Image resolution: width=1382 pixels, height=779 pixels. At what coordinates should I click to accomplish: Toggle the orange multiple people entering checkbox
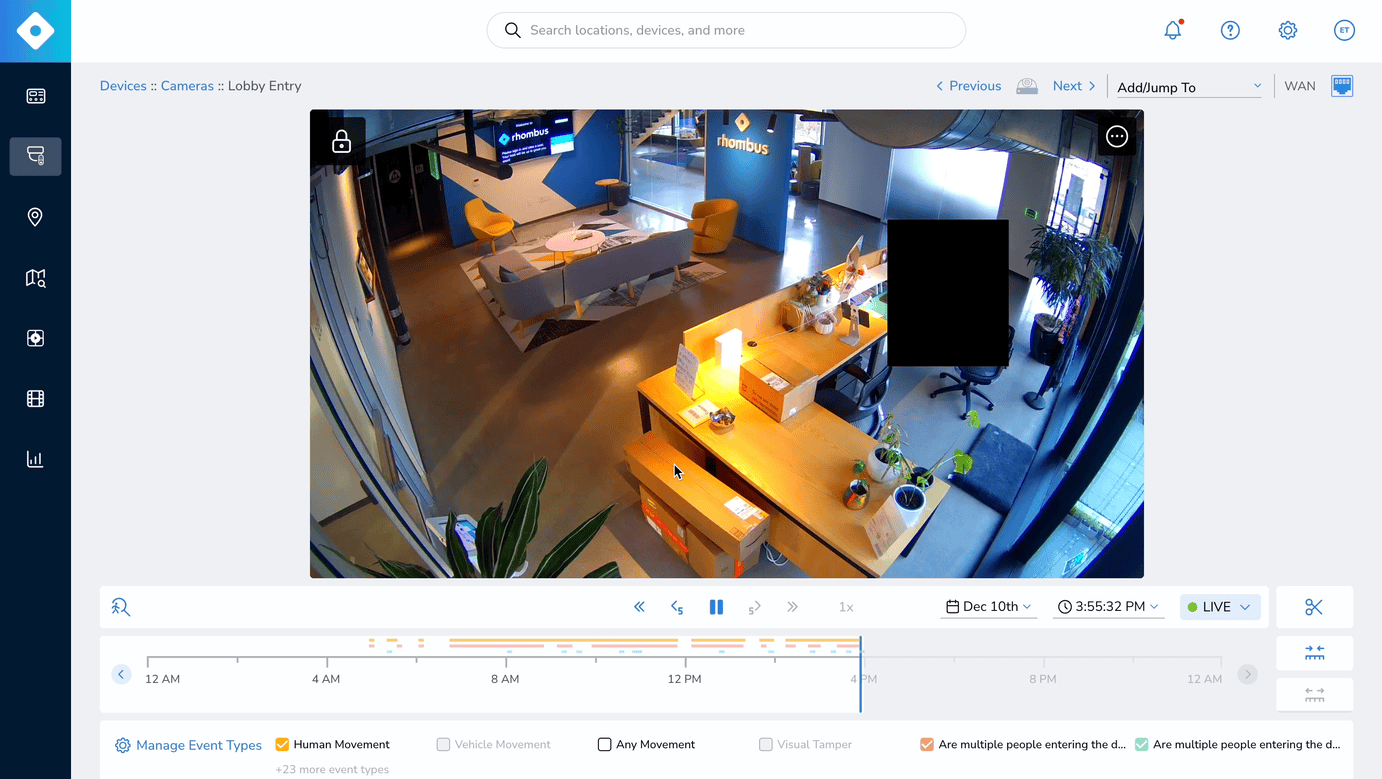point(927,744)
